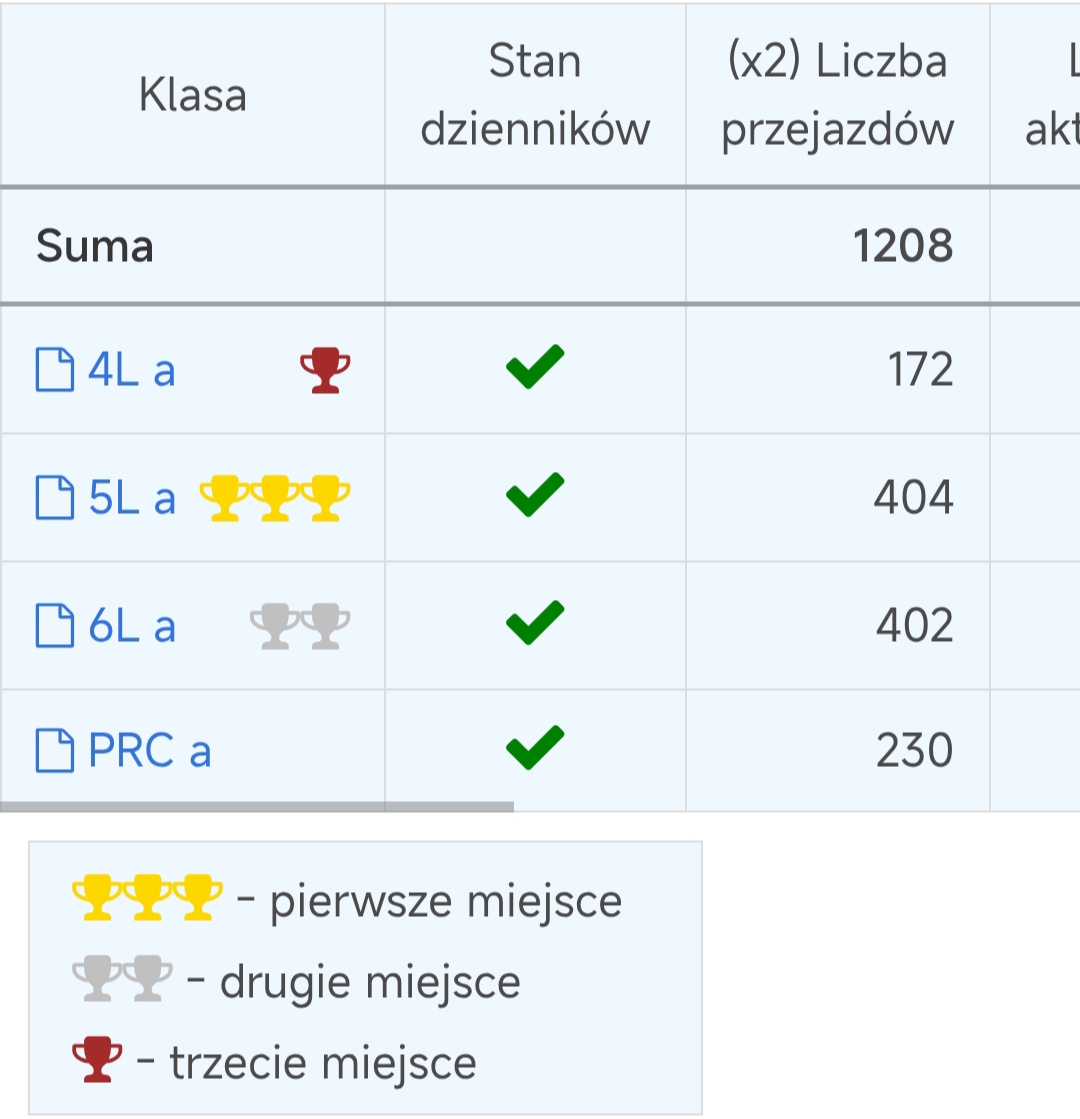Click the green checkmark for 4L a
Image resolution: width=1080 pixels, height=1119 pixels.
coord(535,367)
